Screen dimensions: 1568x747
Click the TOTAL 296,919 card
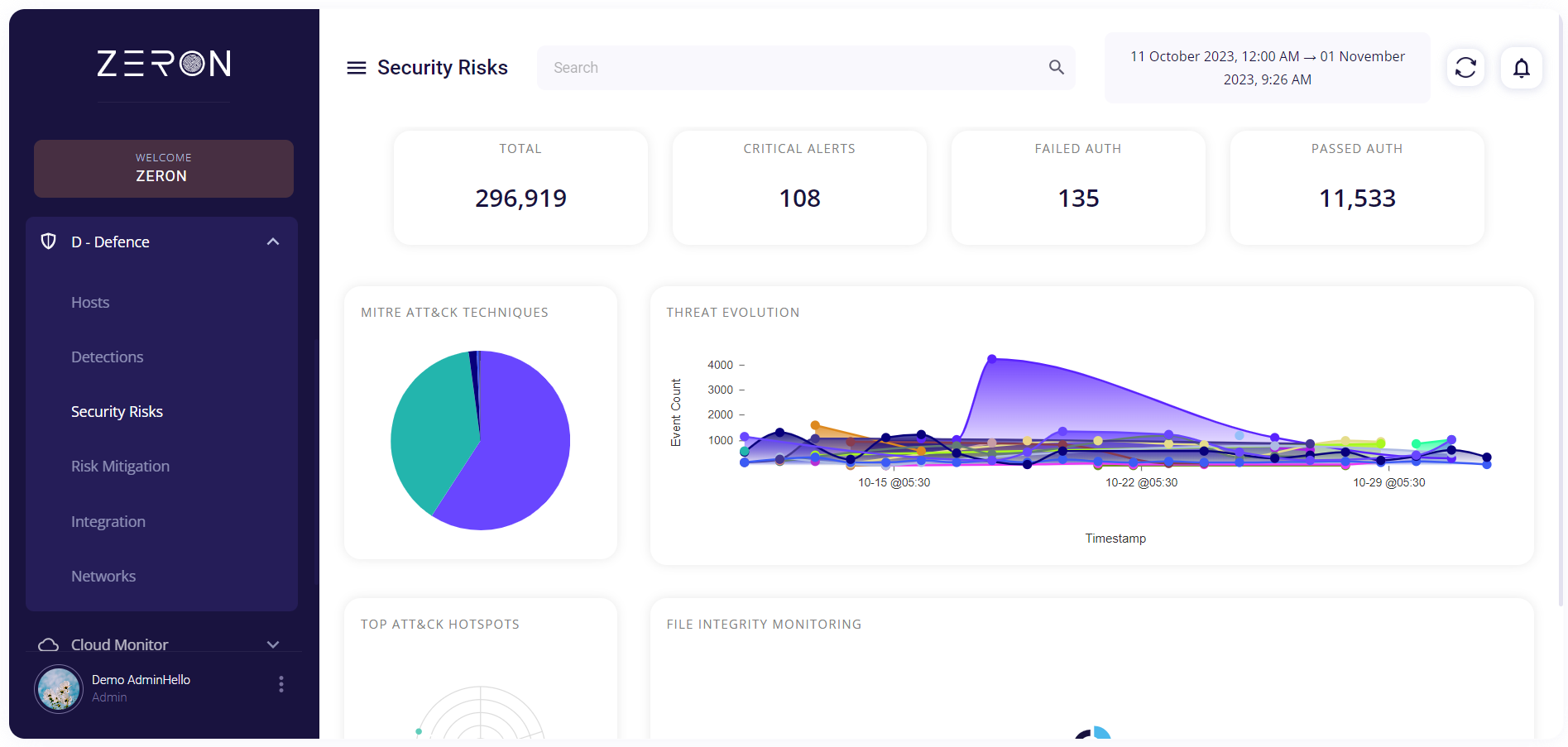point(520,187)
